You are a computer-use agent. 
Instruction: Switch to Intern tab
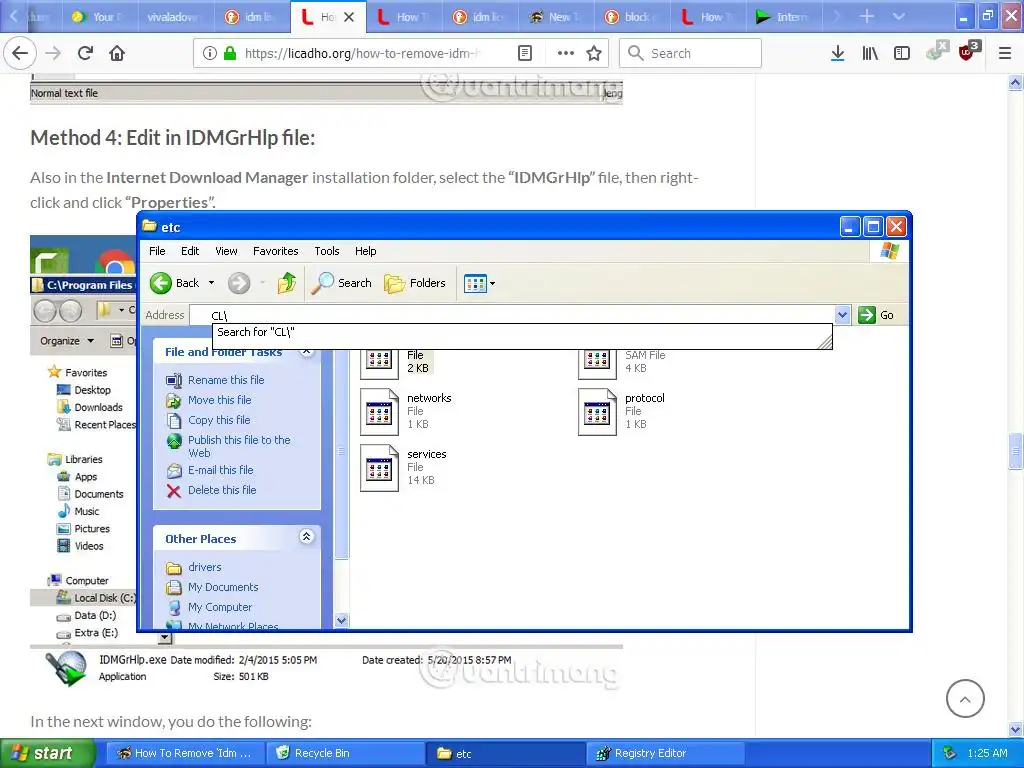(x=784, y=17)
